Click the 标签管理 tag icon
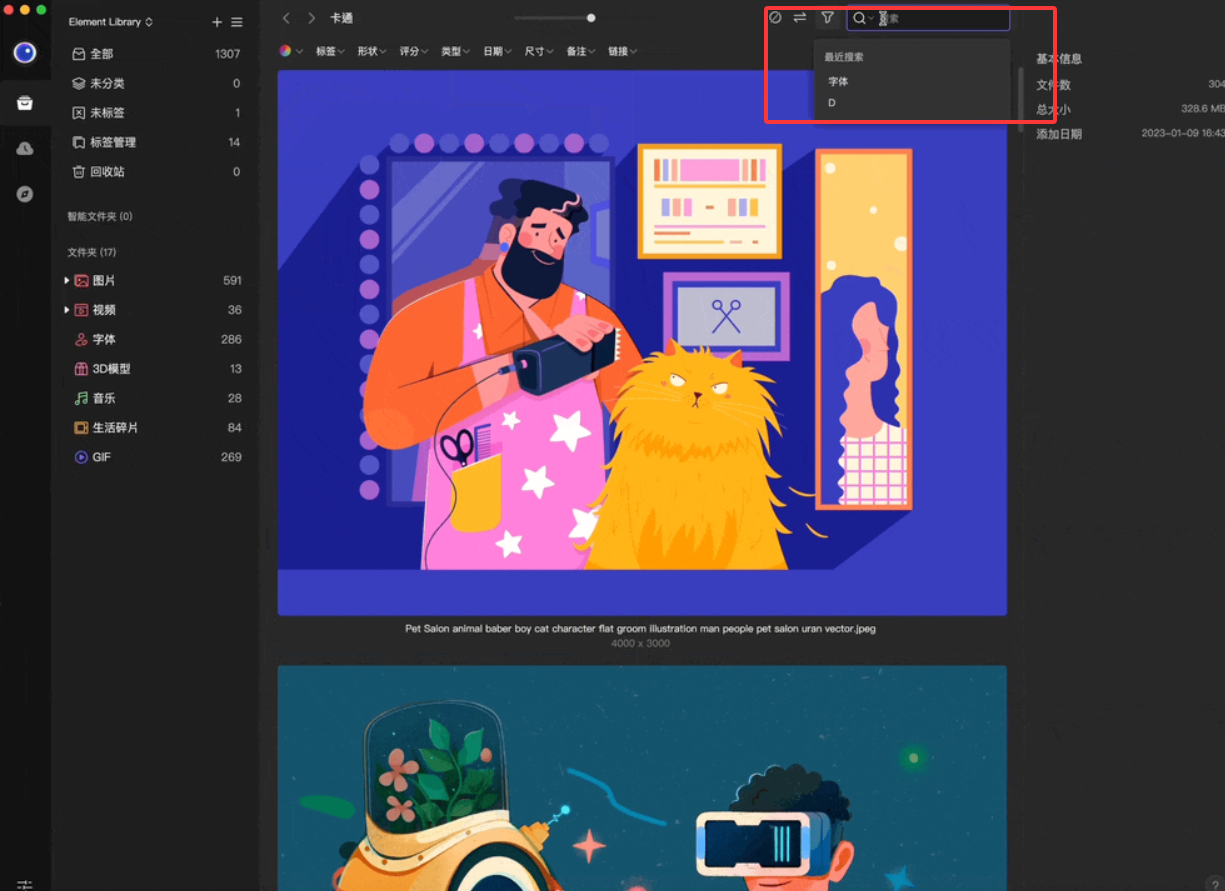 [x=79, y=142]
